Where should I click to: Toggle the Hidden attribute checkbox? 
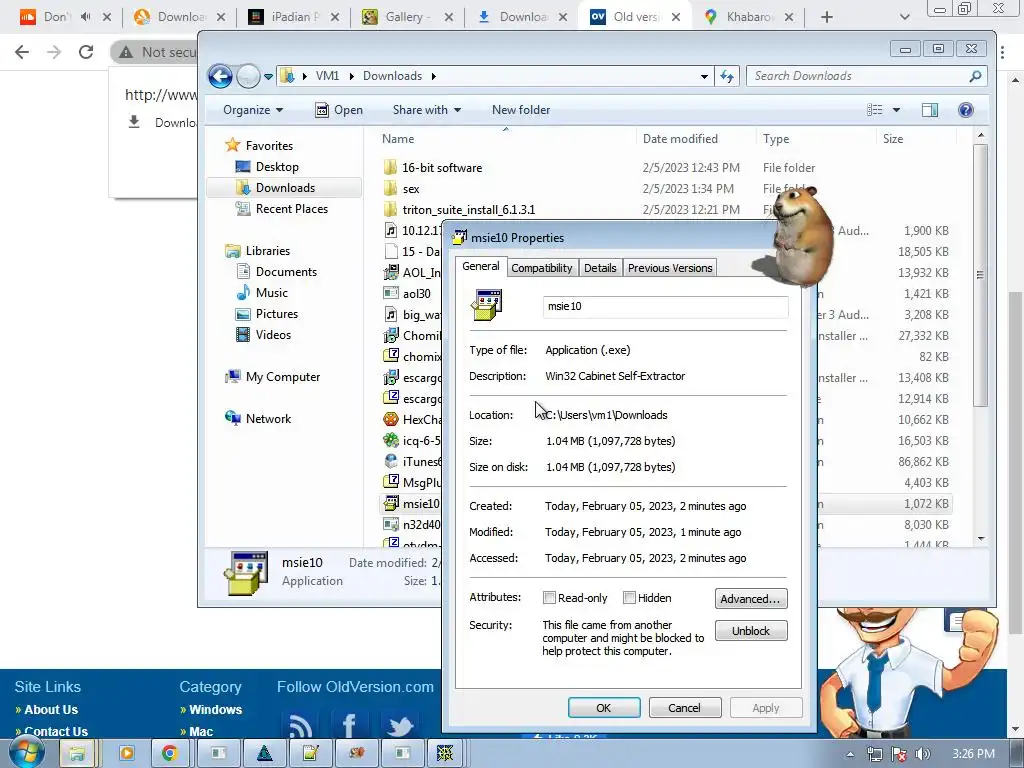(x=630, y=598)
